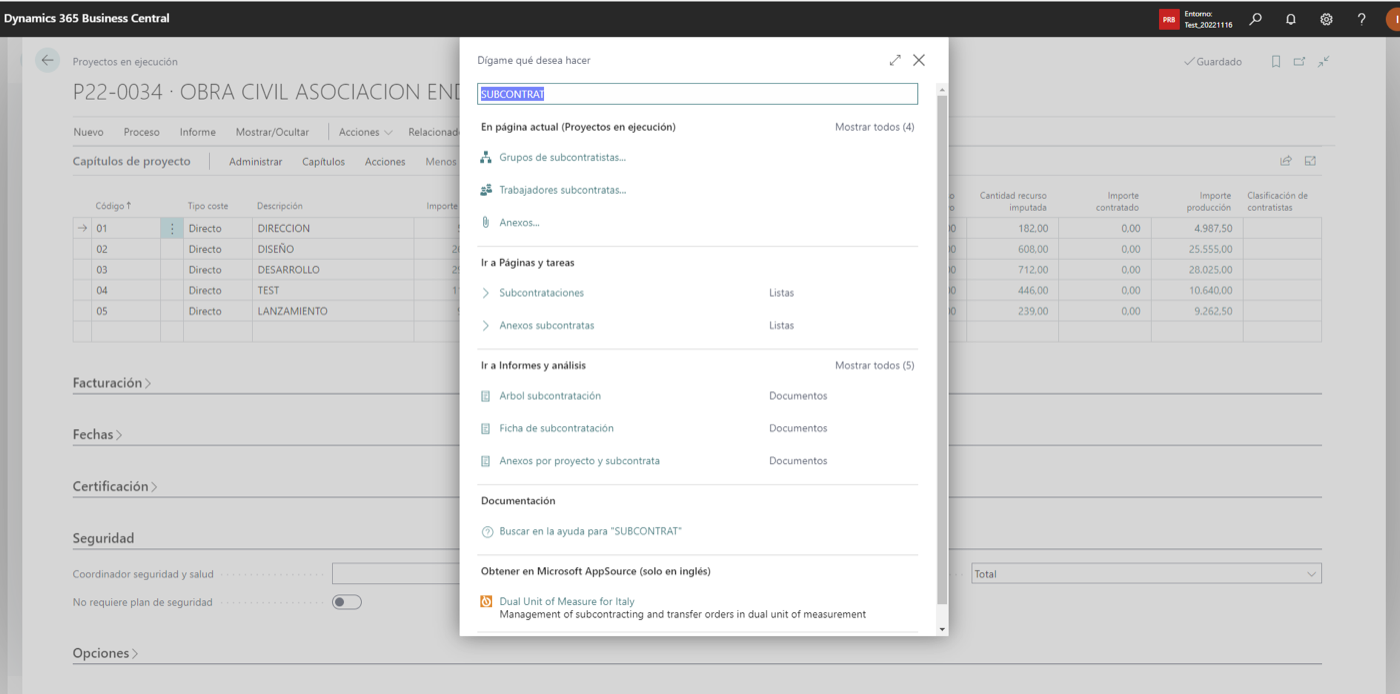Expand the Certificación section
The width and height of the screenshot is (1400, 694).
coord(115,486)
